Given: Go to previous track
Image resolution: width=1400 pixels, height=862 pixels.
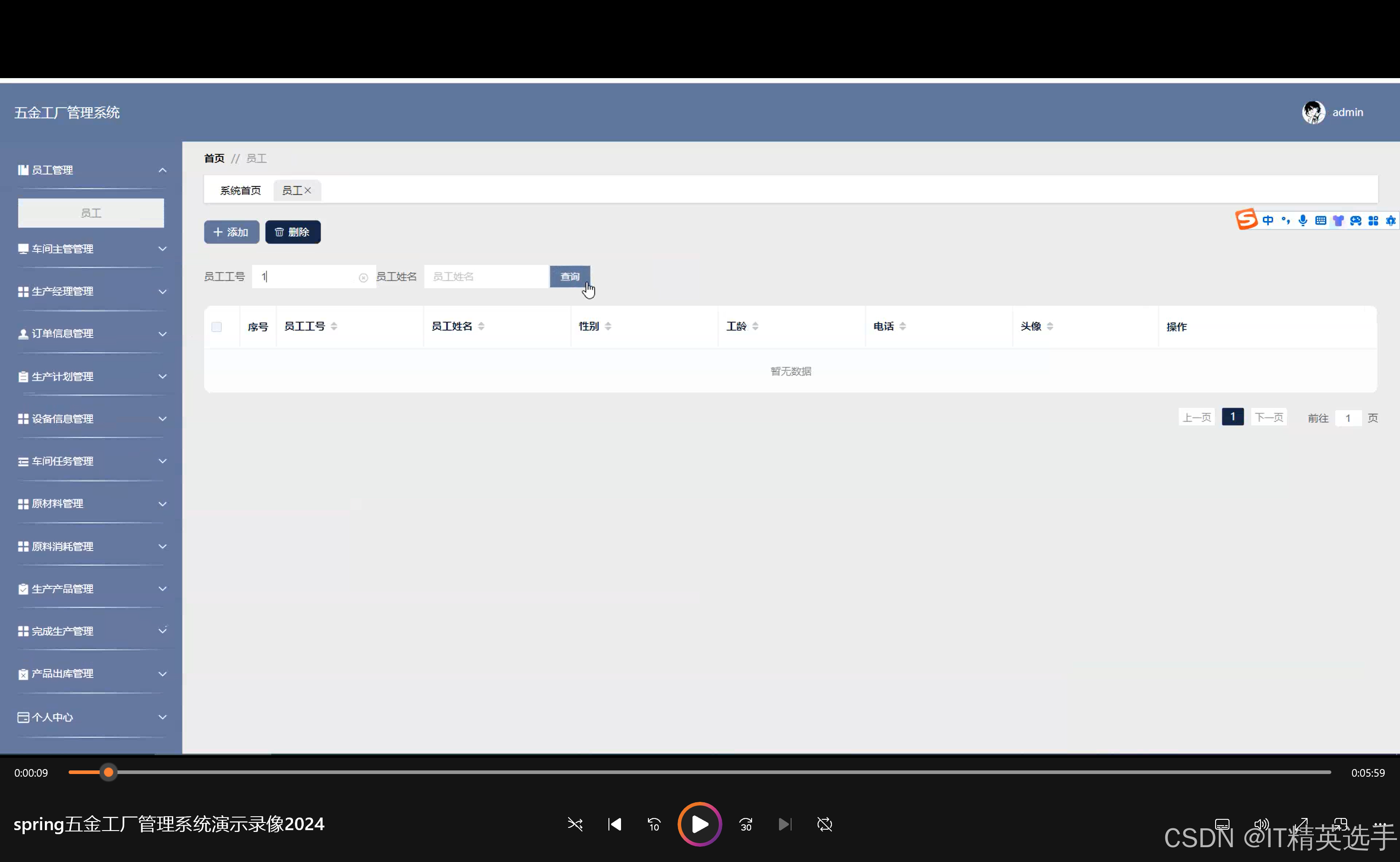Looking at the screenshot, I should click(614, 824).
